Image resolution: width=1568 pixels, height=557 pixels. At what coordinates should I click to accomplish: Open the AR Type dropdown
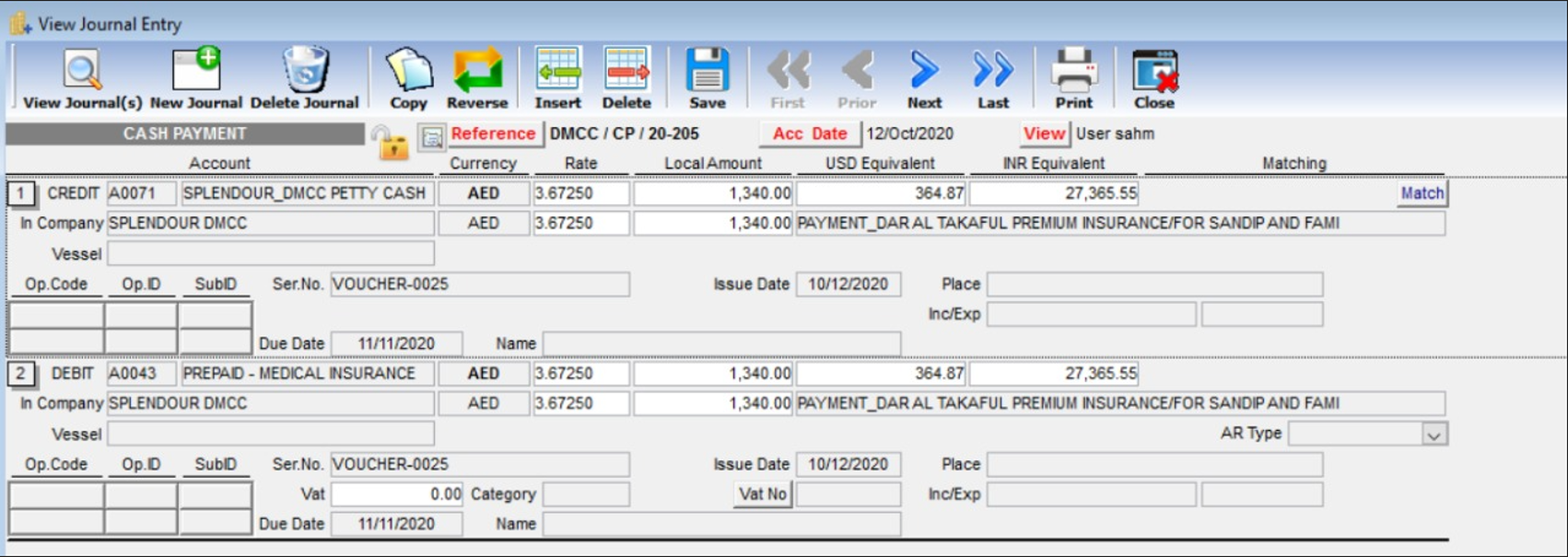tap(1433, 434)
